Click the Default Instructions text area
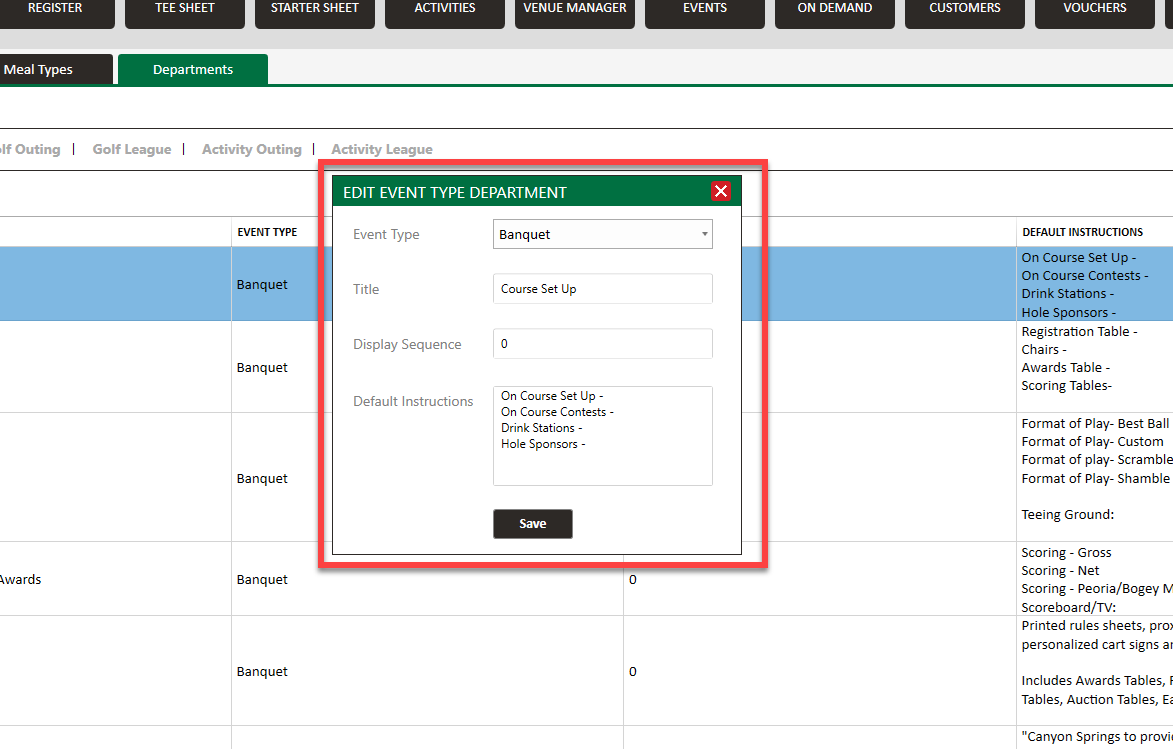The height and width of the screenshot is (749, 1173). (x=603, y=436)
